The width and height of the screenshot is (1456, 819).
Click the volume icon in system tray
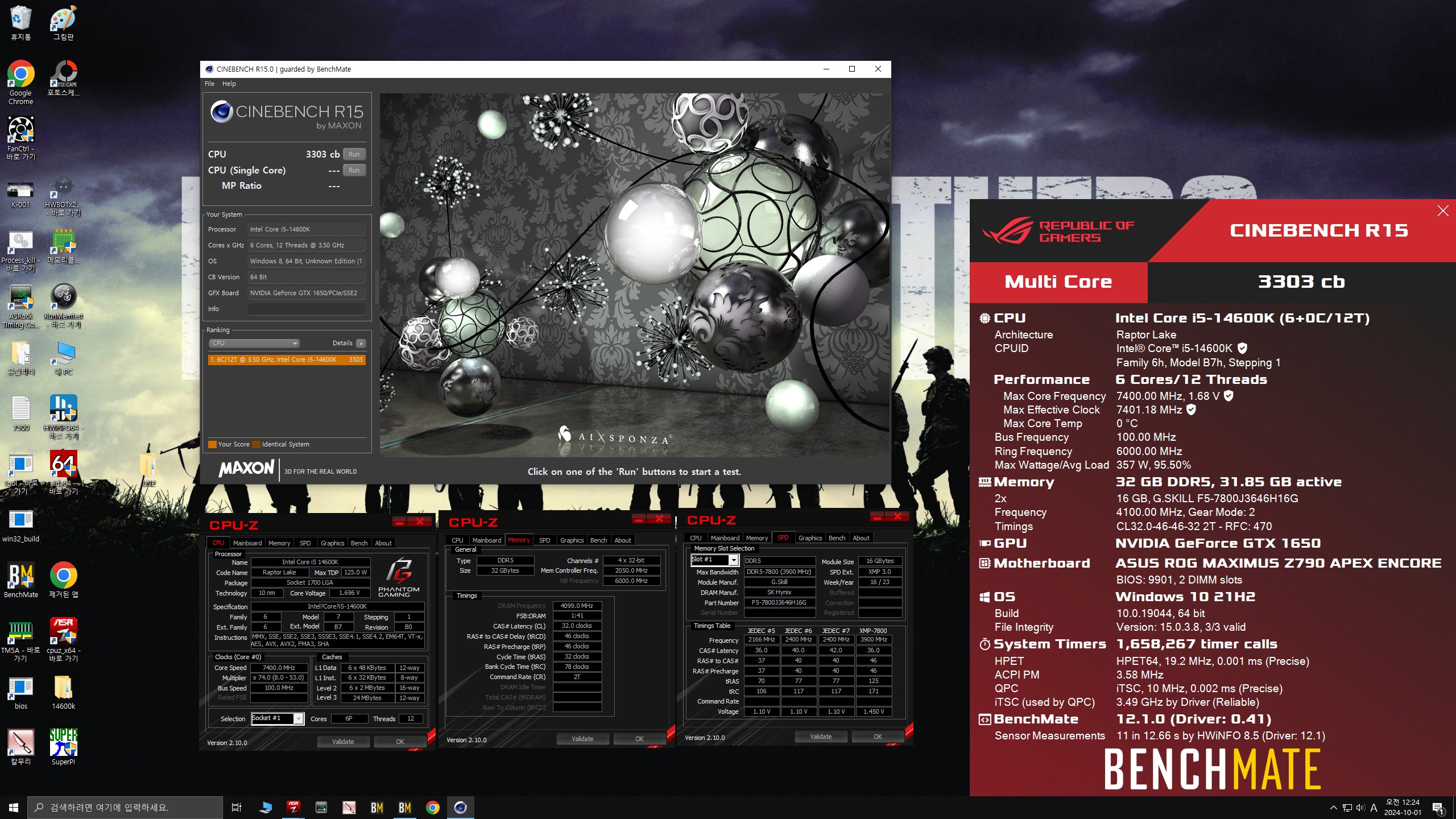(1360, 807)
